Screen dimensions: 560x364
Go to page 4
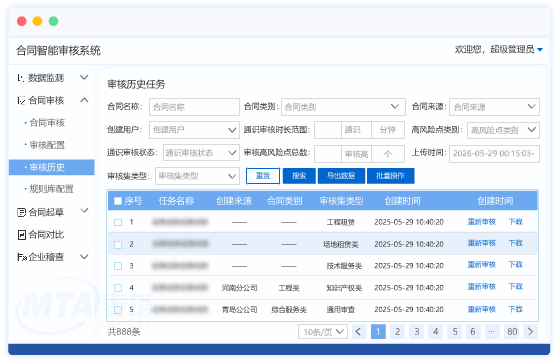[x=435, y=332]
